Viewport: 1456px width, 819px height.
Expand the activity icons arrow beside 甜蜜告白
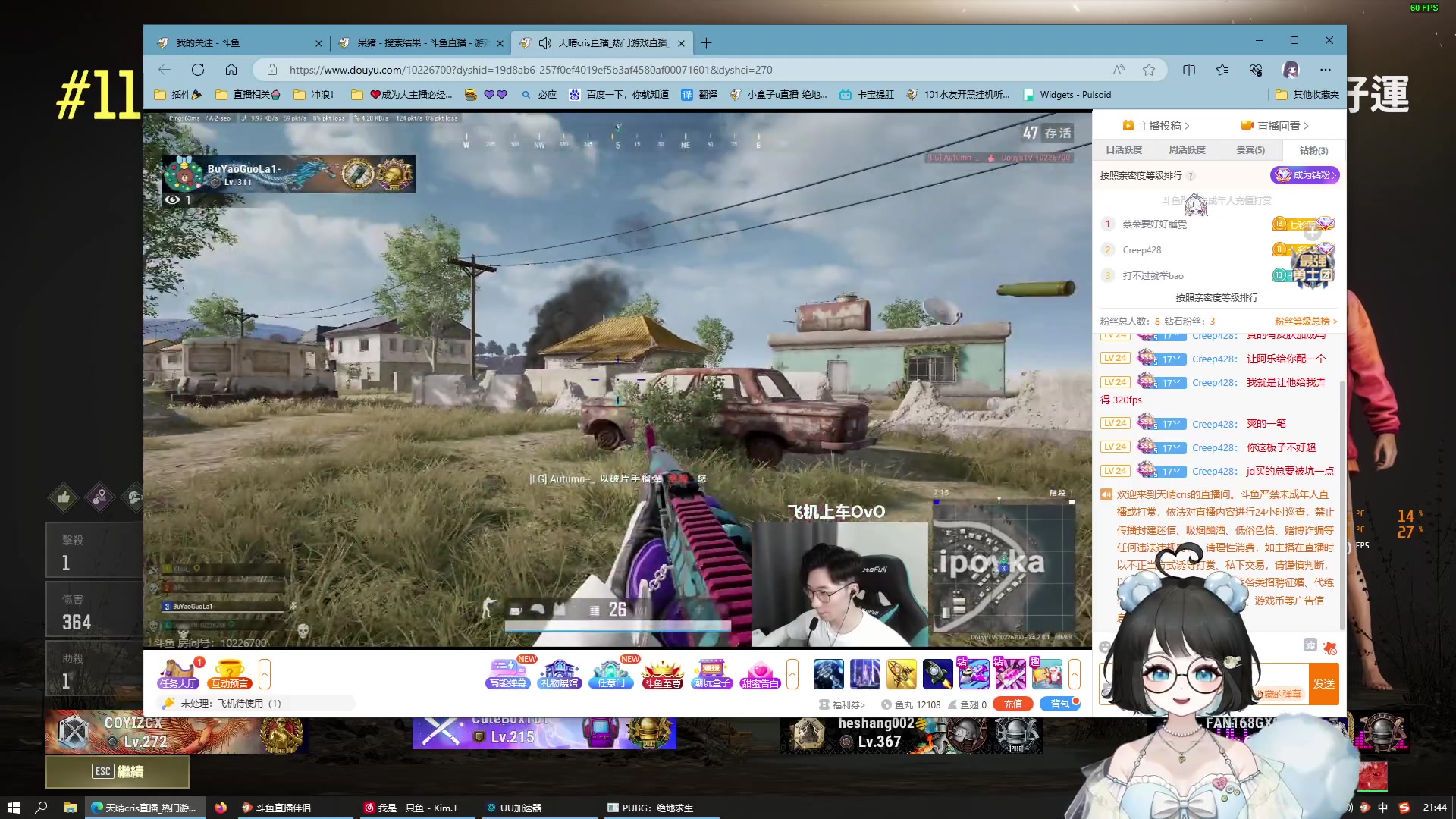click(x=792, y=673)
